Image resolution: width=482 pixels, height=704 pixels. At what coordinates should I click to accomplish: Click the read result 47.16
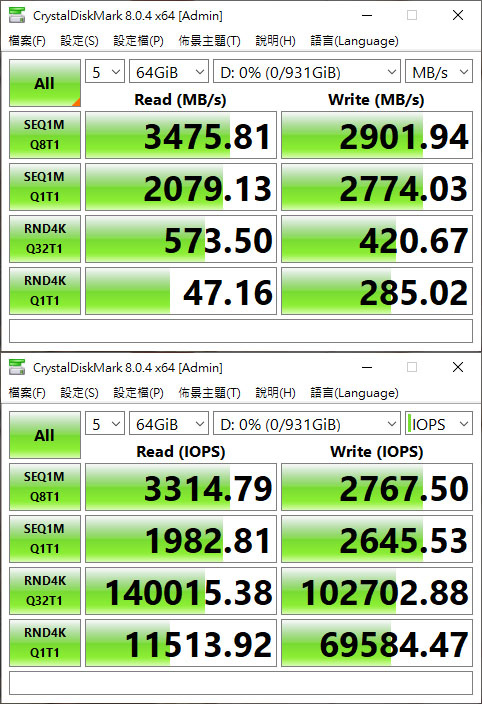[181, 291]
